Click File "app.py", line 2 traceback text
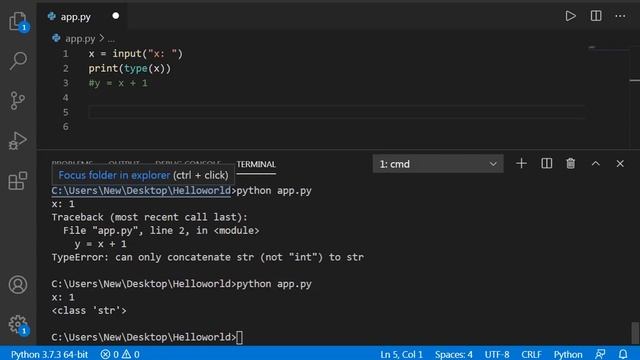The image size is (640, 360). 161,231
